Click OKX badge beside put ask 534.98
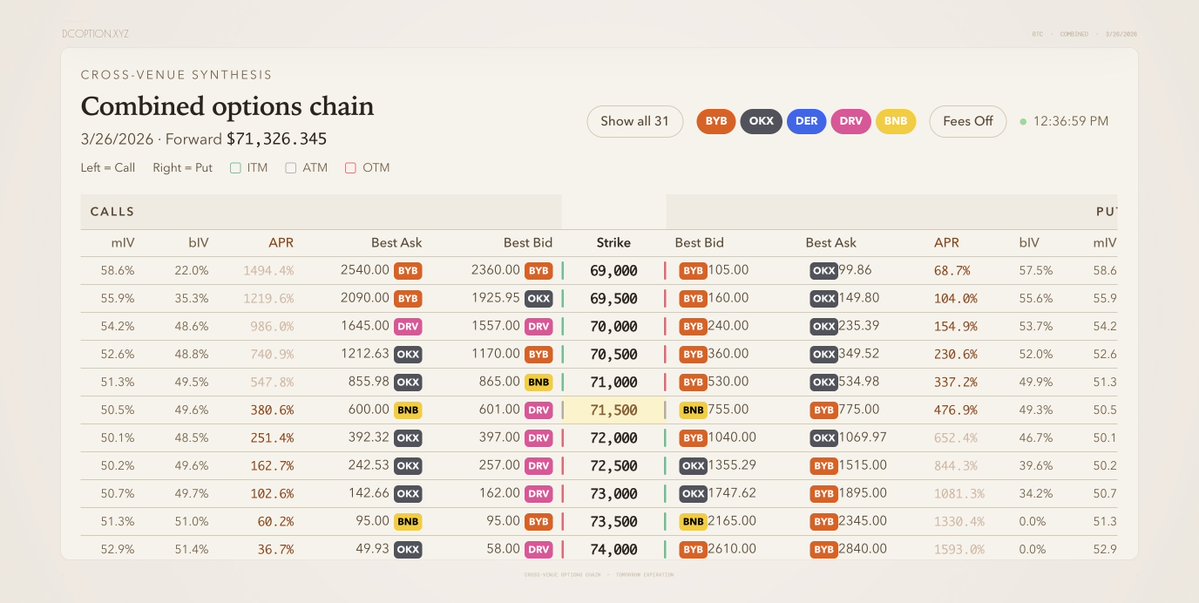The height and width of the screenshot is (603, 1199). tap(824, 382)
